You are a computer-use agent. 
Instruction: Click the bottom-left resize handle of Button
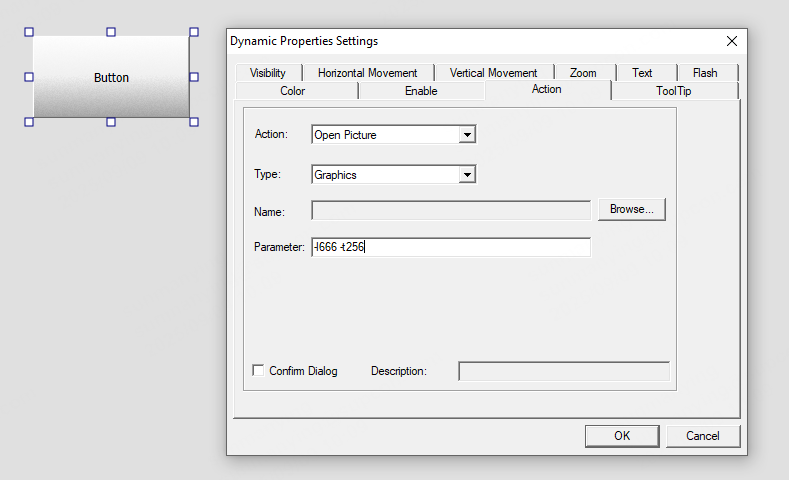(x=29, y=122)
